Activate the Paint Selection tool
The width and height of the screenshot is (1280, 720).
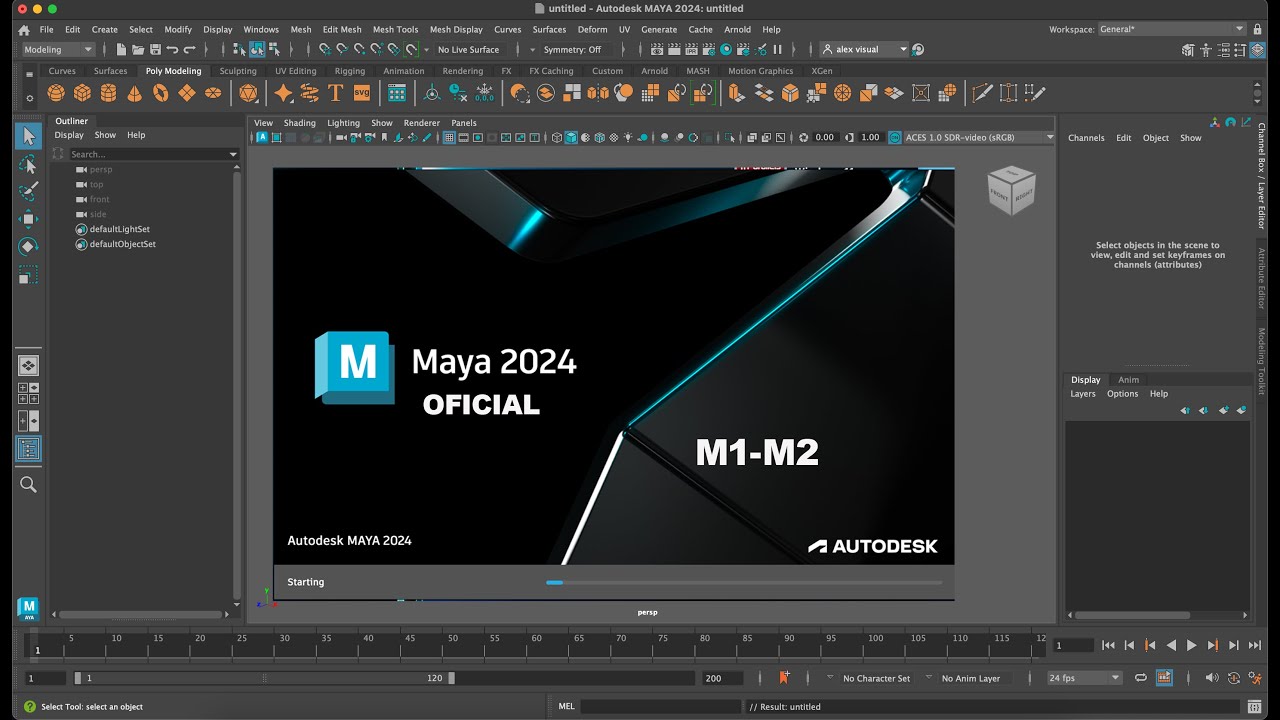28,191
